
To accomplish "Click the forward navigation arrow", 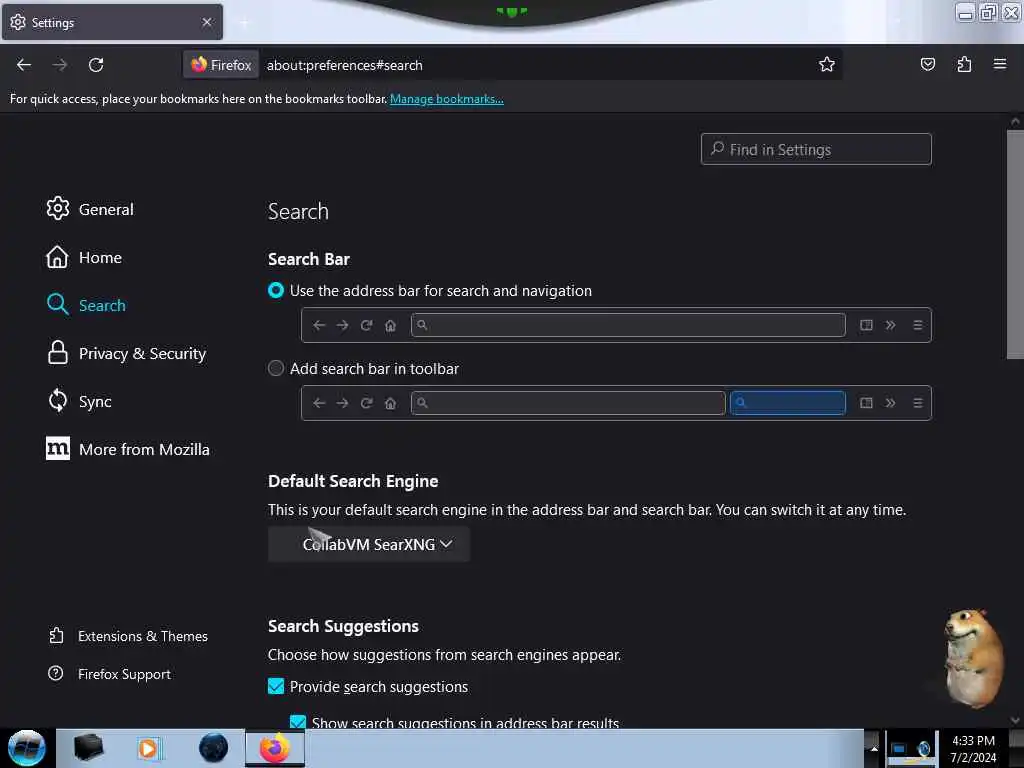I will 59,65.
